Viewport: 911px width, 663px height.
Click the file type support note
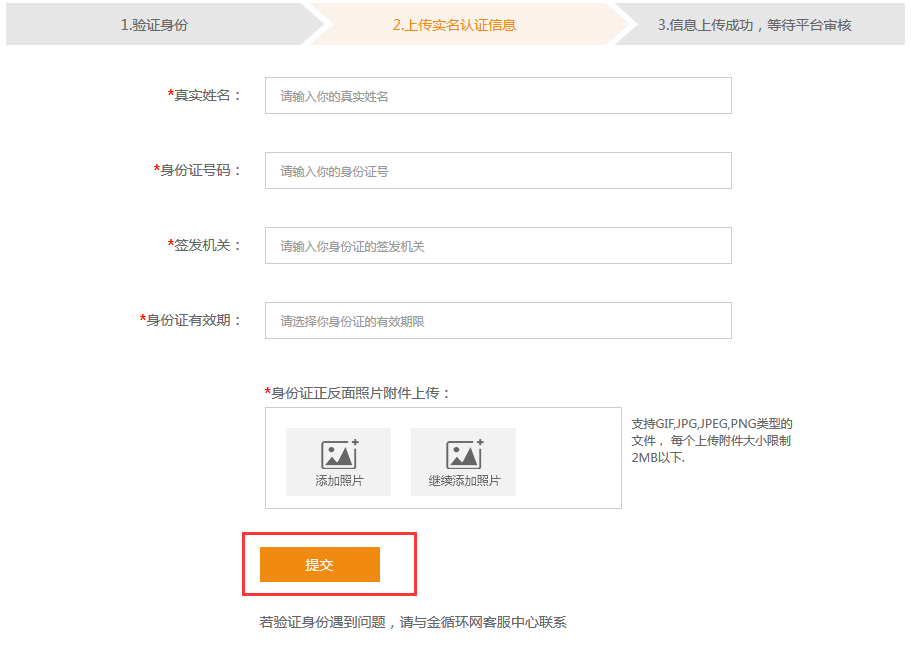(x=712, y=440)
